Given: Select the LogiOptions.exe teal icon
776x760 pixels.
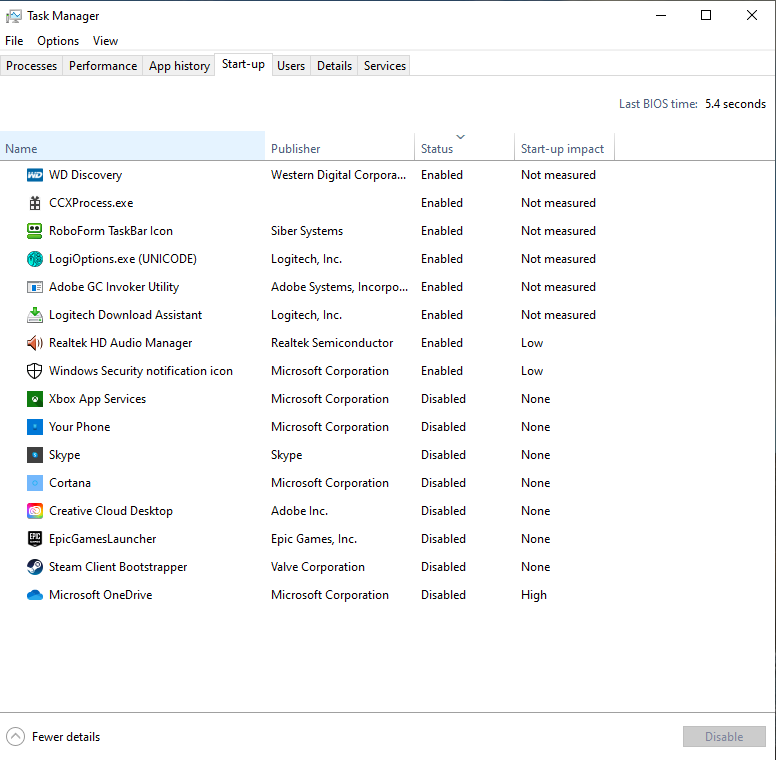Looking at the screenshot, I should point(35,259).
